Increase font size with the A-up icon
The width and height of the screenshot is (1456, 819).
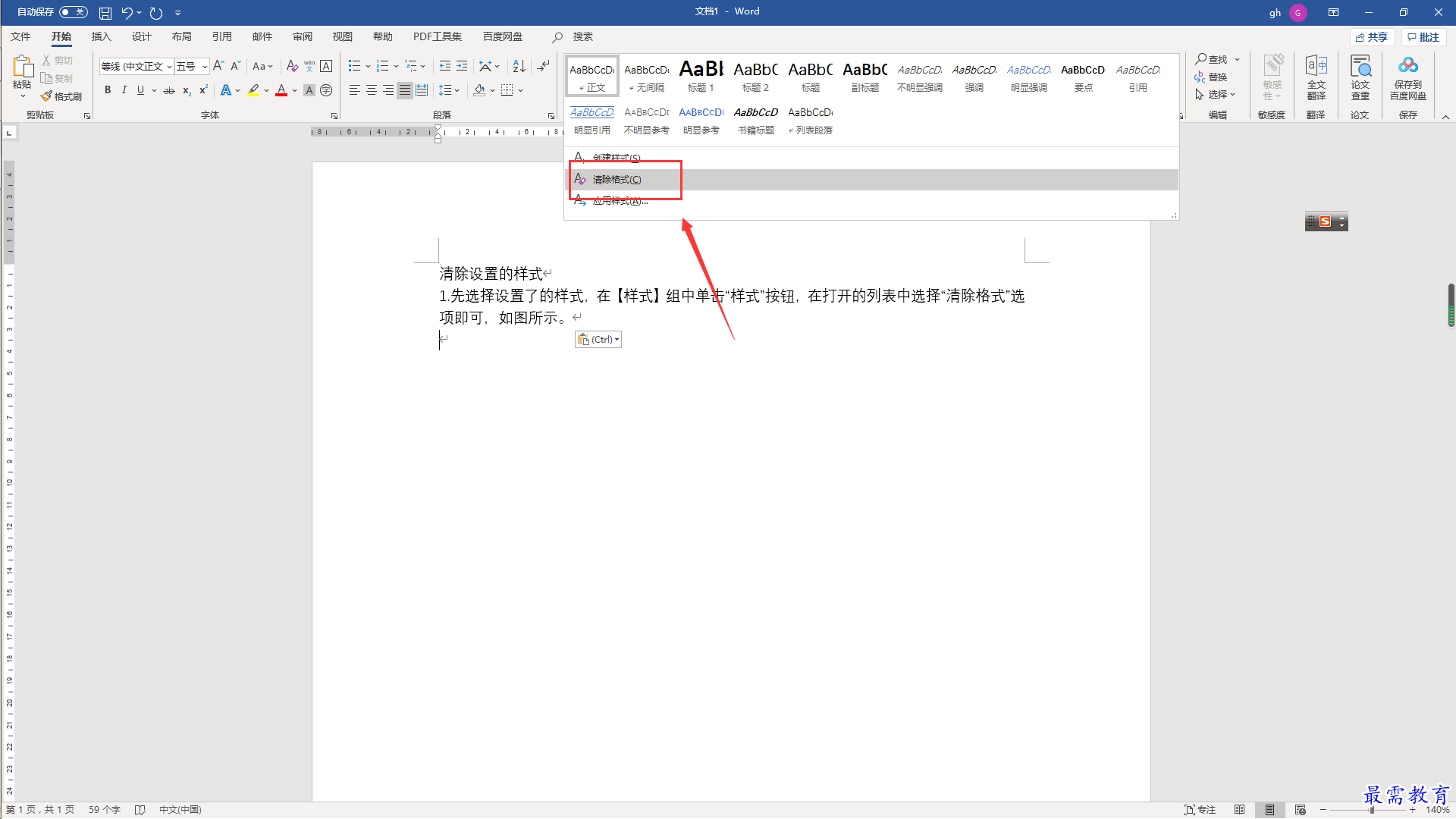click(218, 66)
